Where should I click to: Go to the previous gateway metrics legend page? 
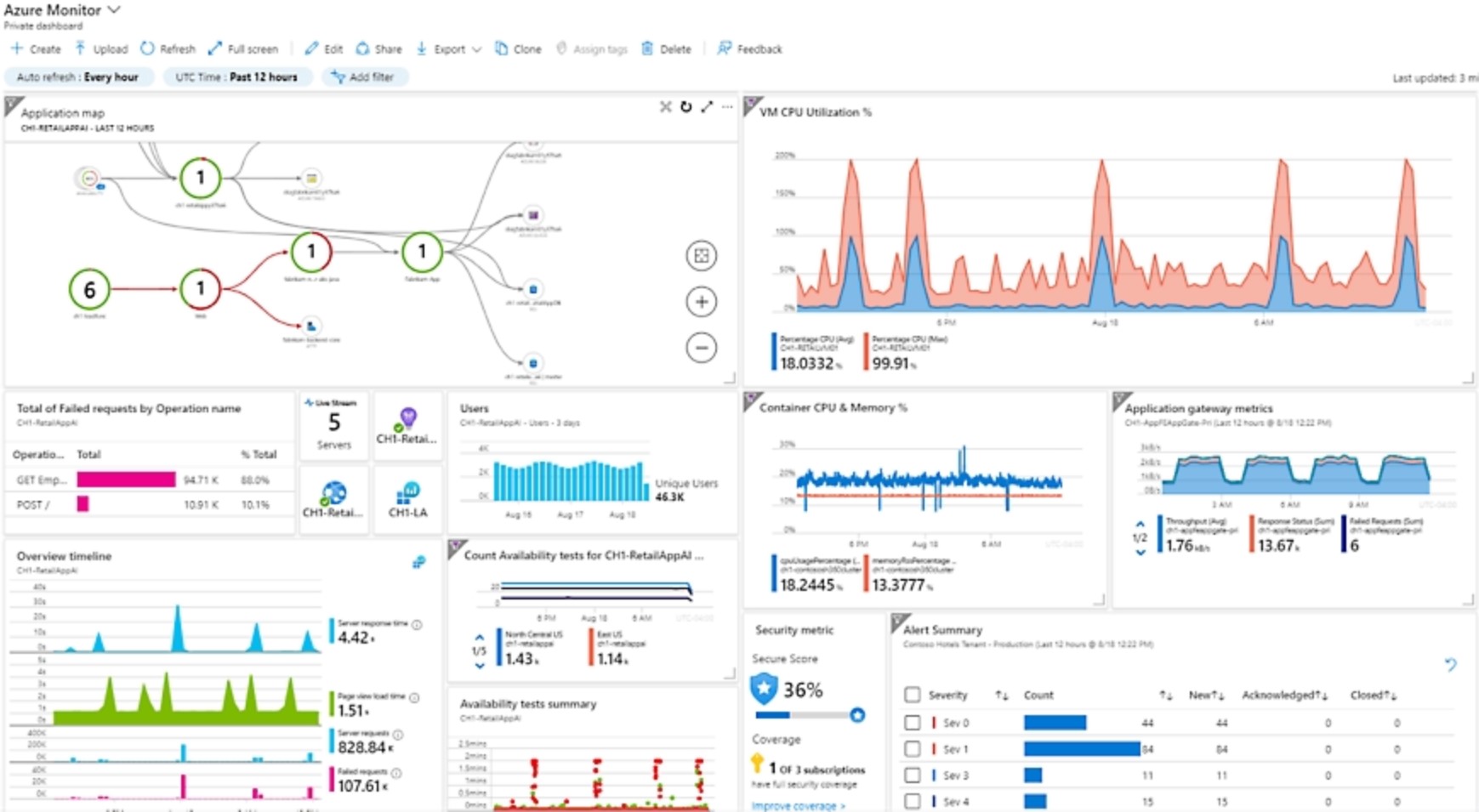click(x=1141, y=524)
